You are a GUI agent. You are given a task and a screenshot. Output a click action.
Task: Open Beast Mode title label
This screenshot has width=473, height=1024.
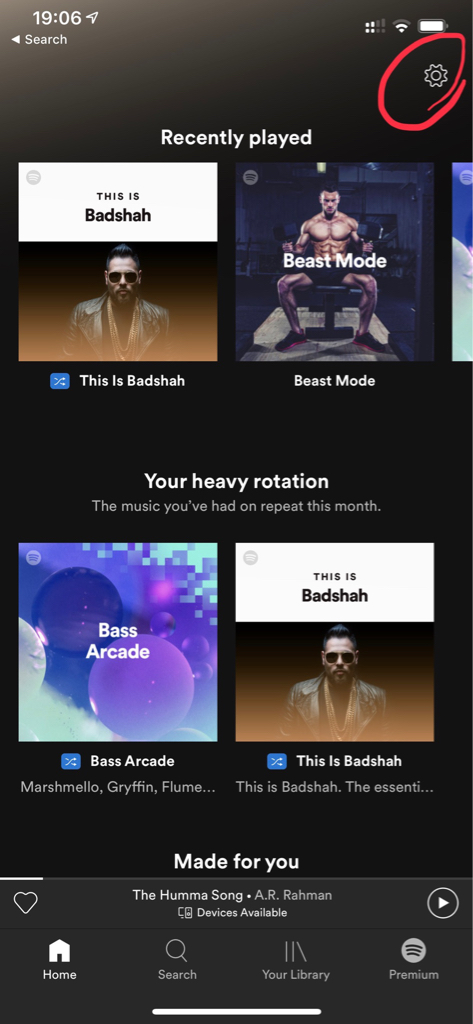coord(334,381)
